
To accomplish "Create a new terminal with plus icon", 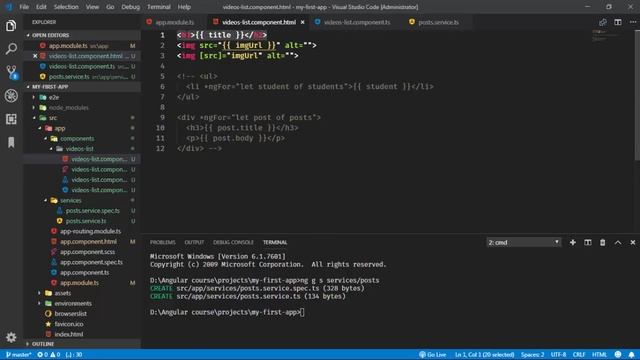I will pyautogui.click(x=573, y=242).
